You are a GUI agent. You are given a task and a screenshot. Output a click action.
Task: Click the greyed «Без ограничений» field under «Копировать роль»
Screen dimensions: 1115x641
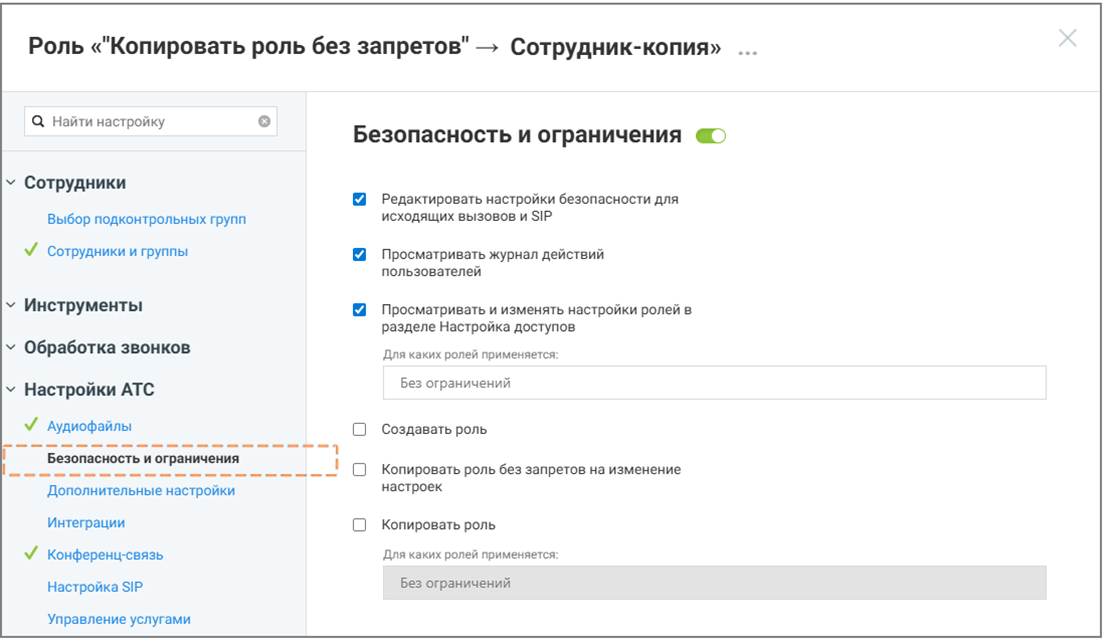(714, 583)
